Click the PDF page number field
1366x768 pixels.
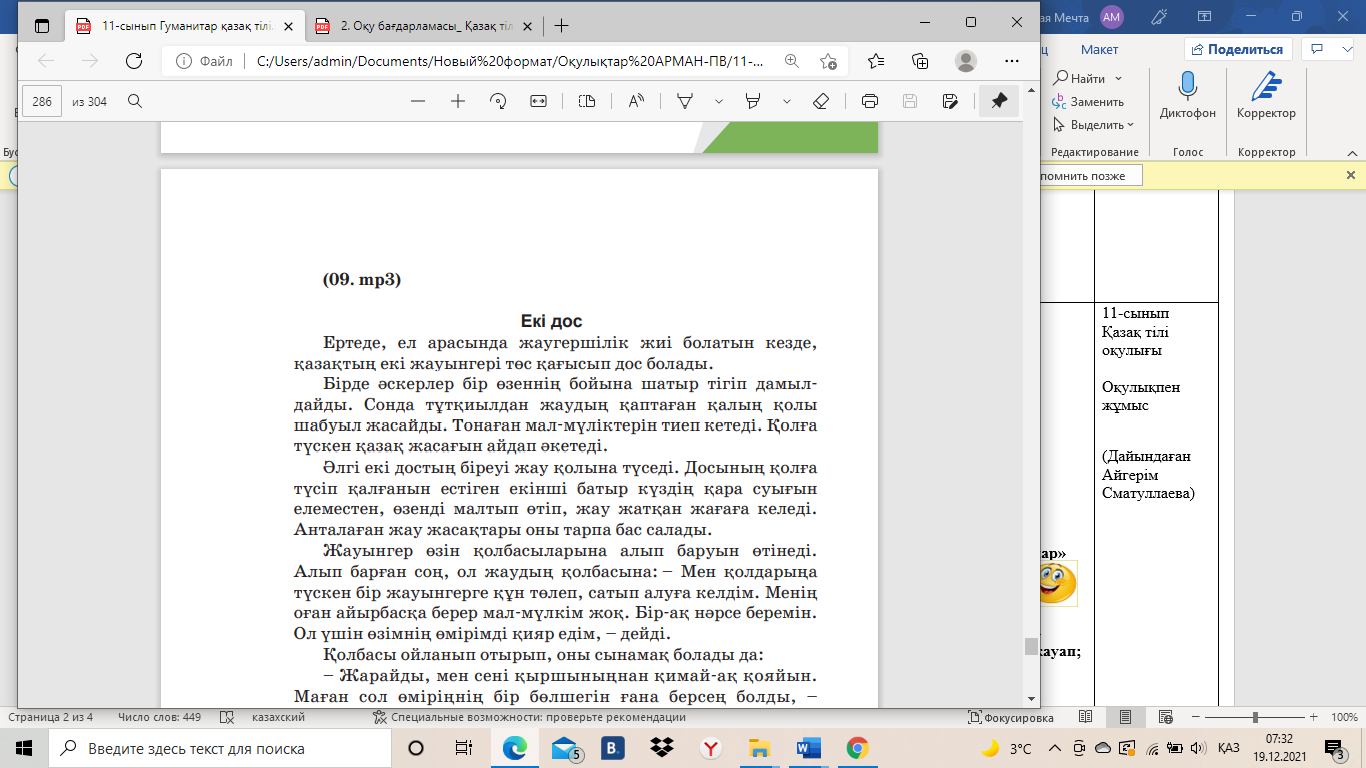point(42,101)
